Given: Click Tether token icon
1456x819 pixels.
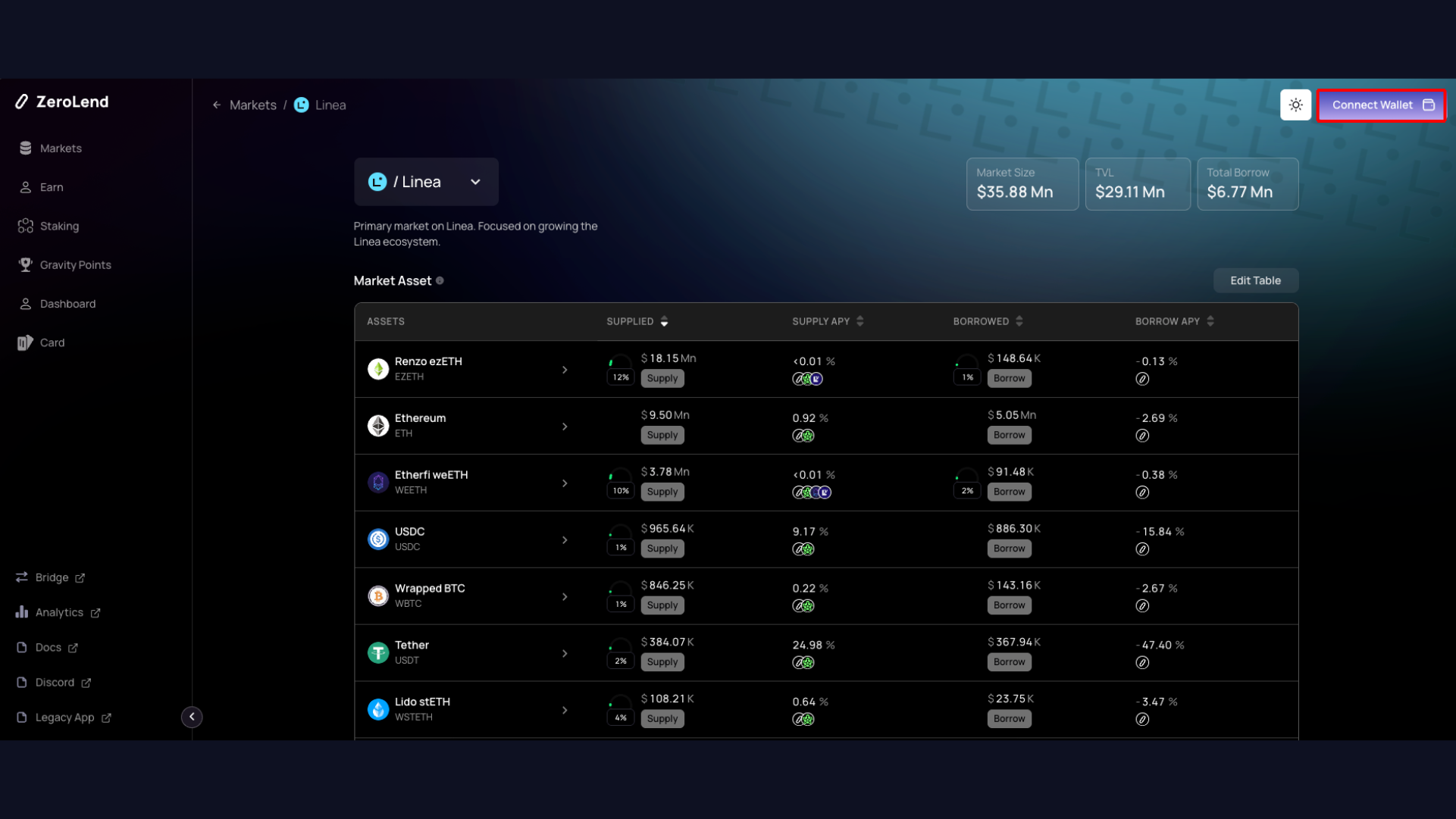Looking at the screenshot, I should (378, 652).
